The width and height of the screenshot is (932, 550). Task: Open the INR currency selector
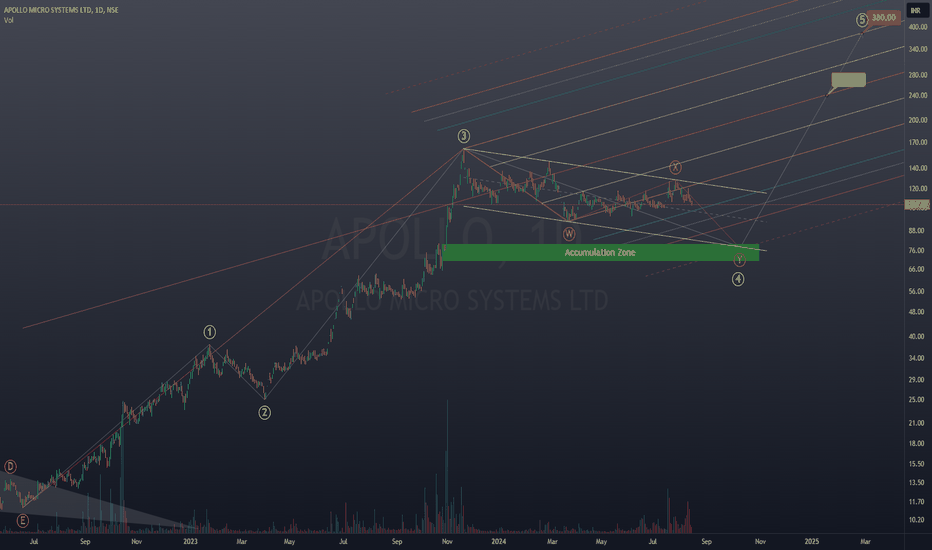pos(915,11)
